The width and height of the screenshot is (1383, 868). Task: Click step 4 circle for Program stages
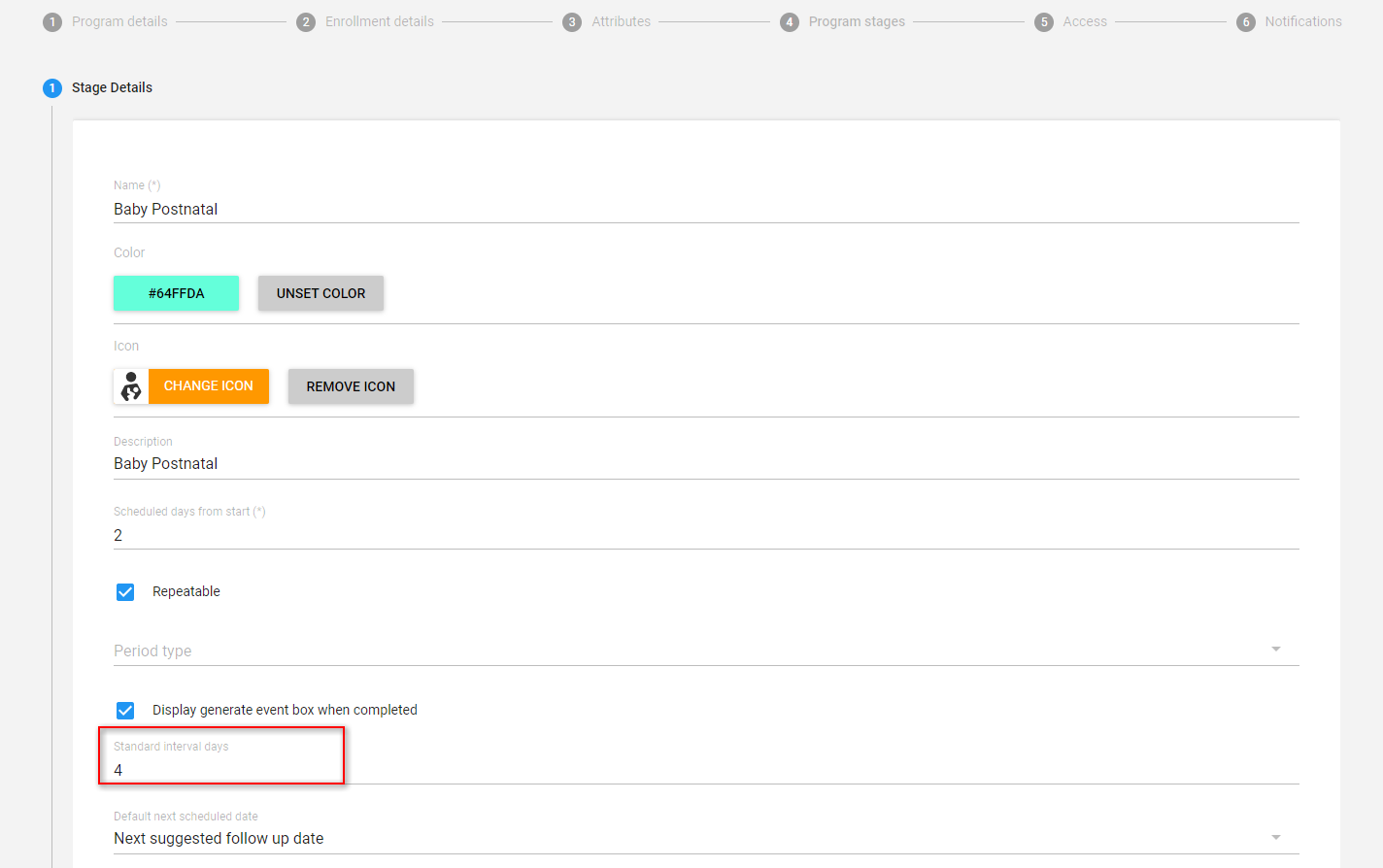tap(790, 22)
